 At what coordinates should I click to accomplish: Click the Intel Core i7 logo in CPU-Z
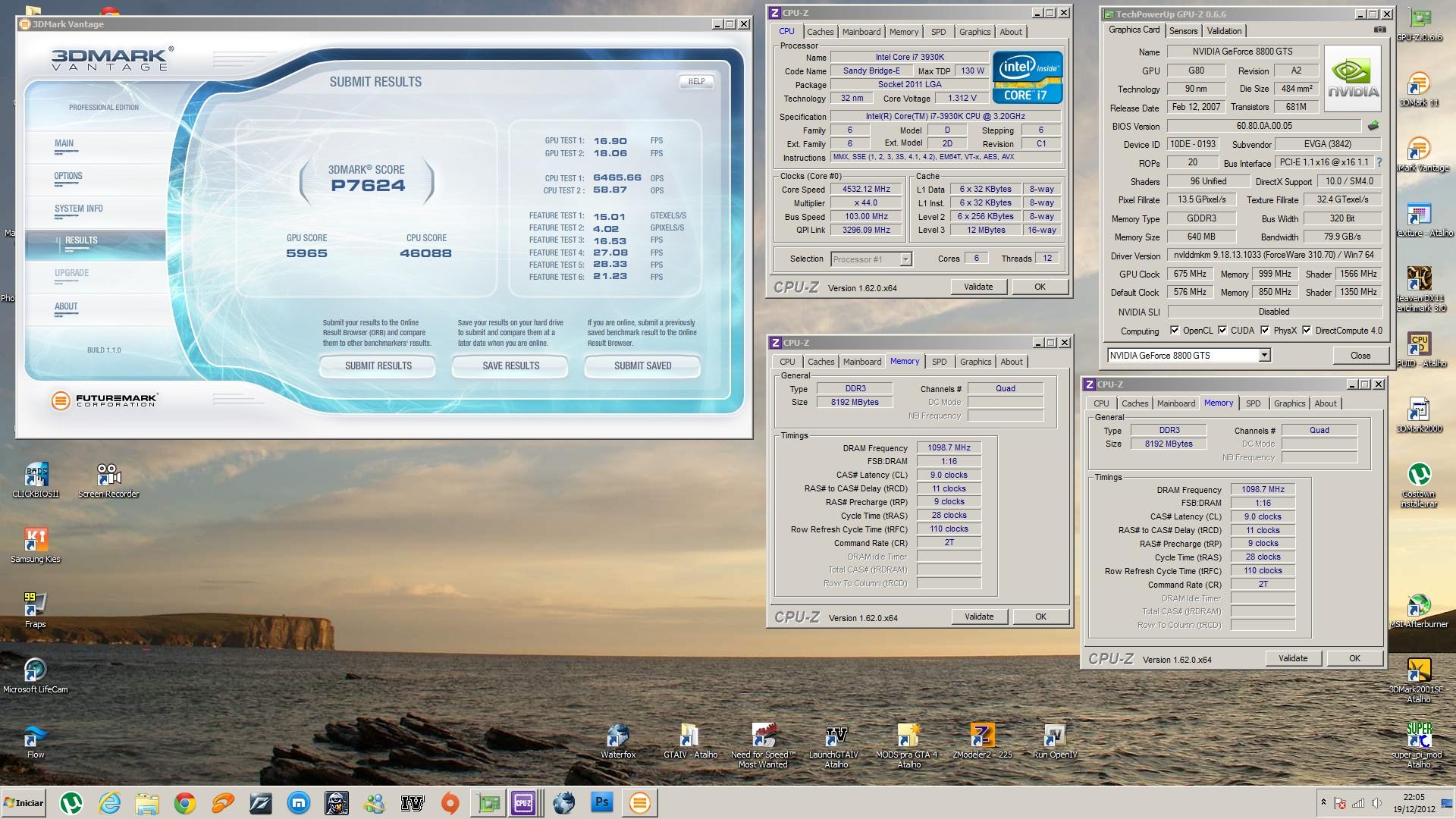tap(1028, 77)
